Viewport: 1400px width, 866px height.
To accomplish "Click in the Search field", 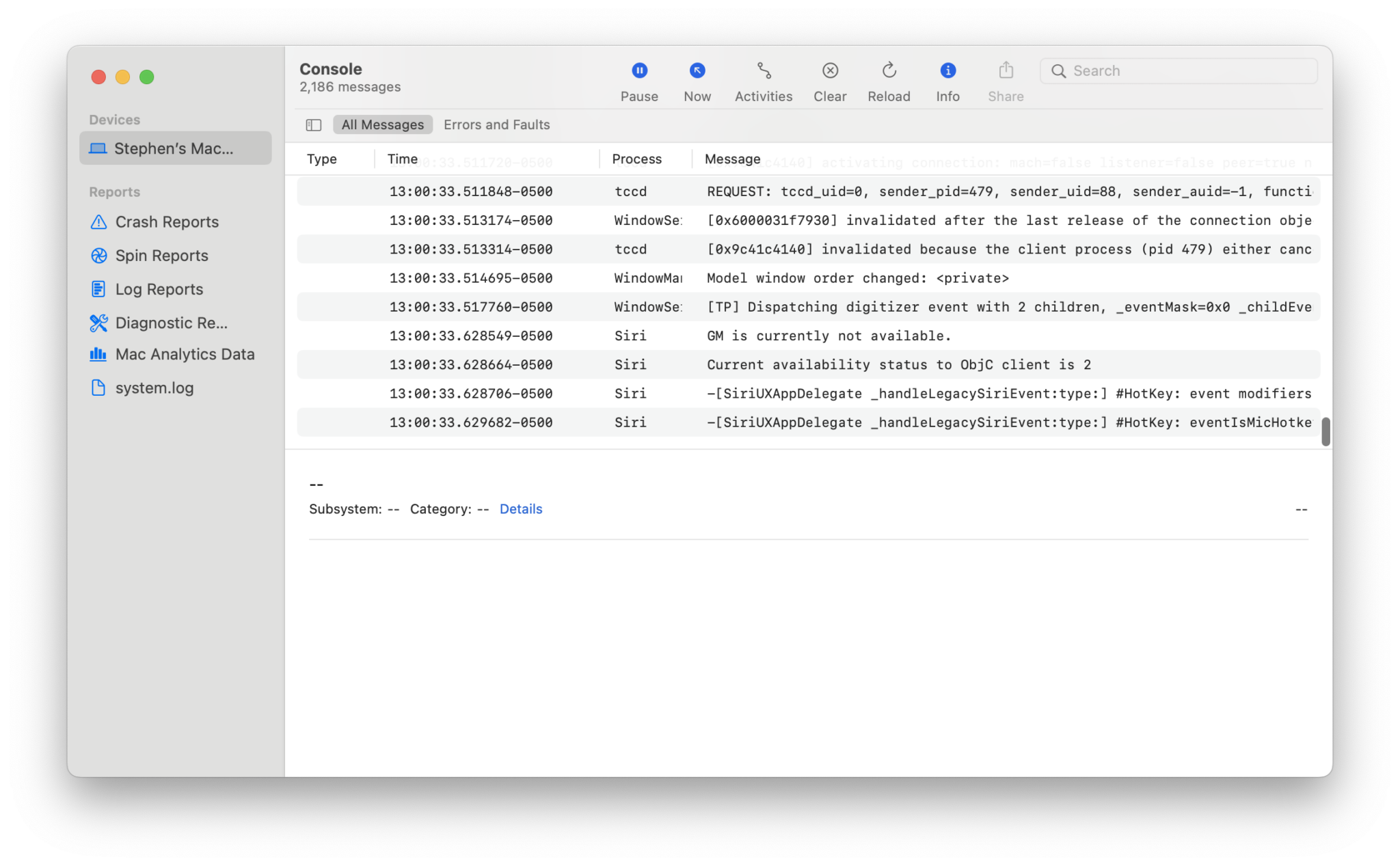I will click(x=1178, y=70).
